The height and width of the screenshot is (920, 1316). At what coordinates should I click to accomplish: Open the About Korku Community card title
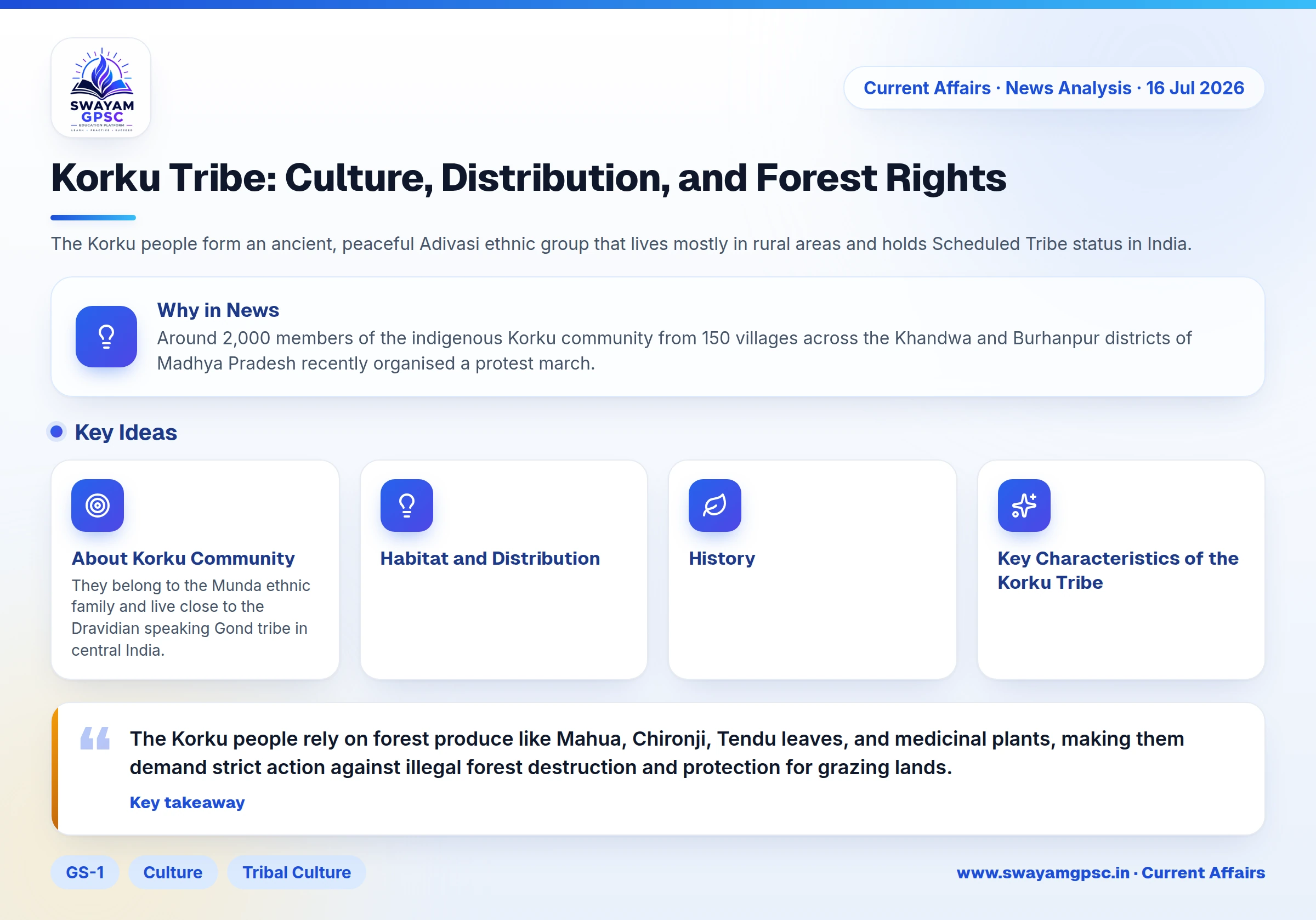pos(183,558)
